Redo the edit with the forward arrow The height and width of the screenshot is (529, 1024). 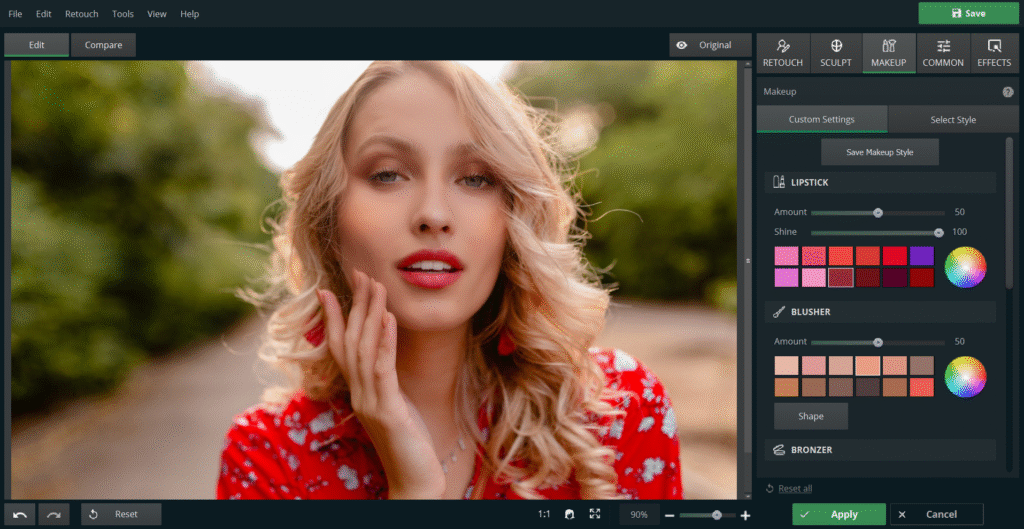pyautogui.click(x=54, y=515)
